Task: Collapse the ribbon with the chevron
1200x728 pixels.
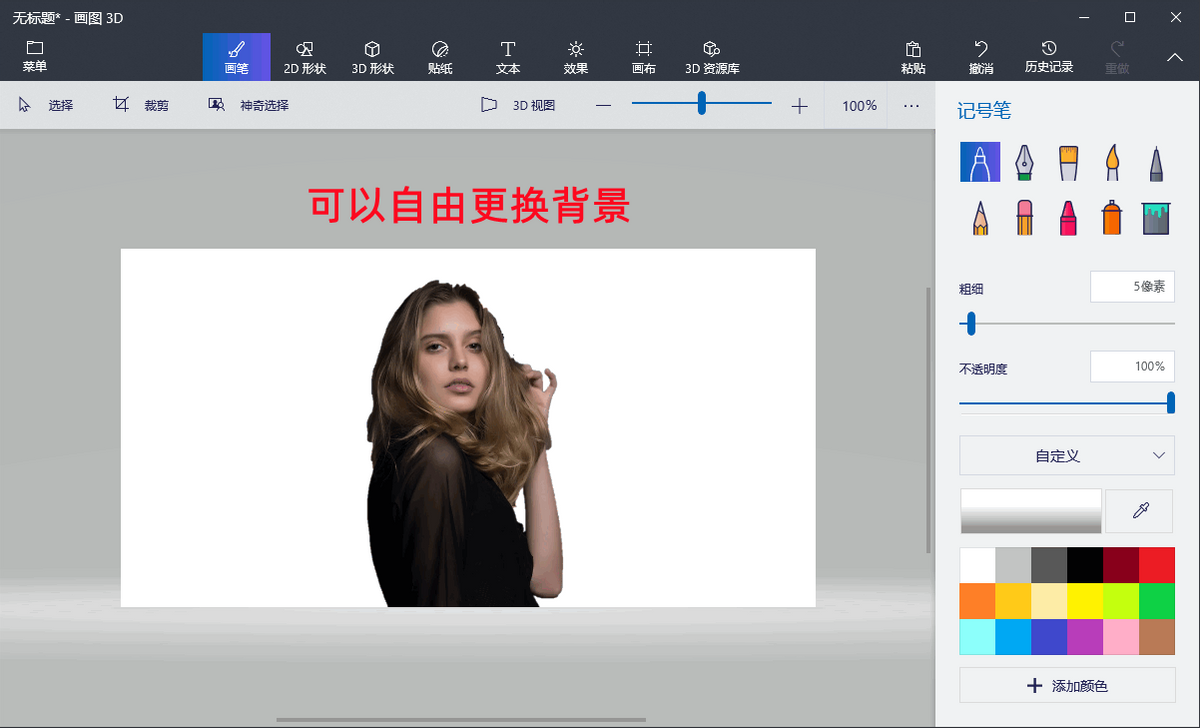Action: tap(1175, 58)
